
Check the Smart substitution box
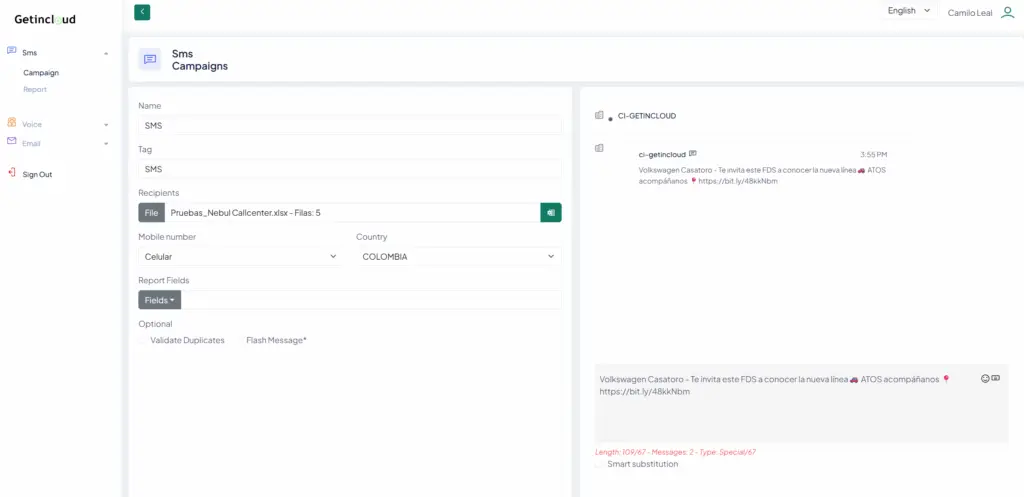click(600, 464)
